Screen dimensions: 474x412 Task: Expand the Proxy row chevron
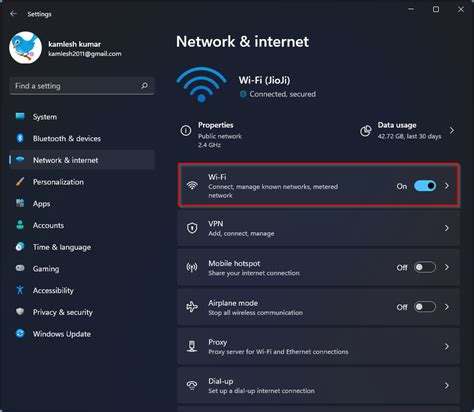pos(447,346)
